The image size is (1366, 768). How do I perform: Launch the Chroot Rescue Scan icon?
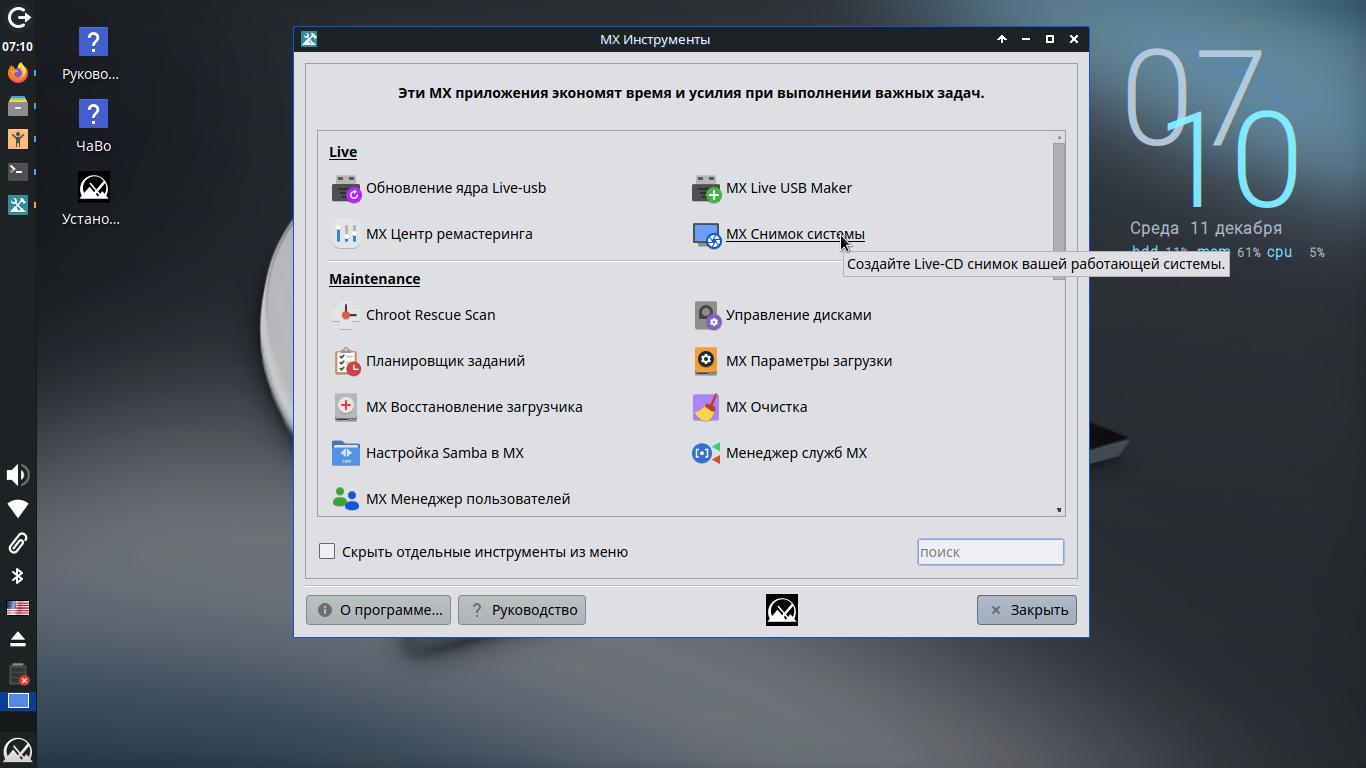(x=346, y=315)
